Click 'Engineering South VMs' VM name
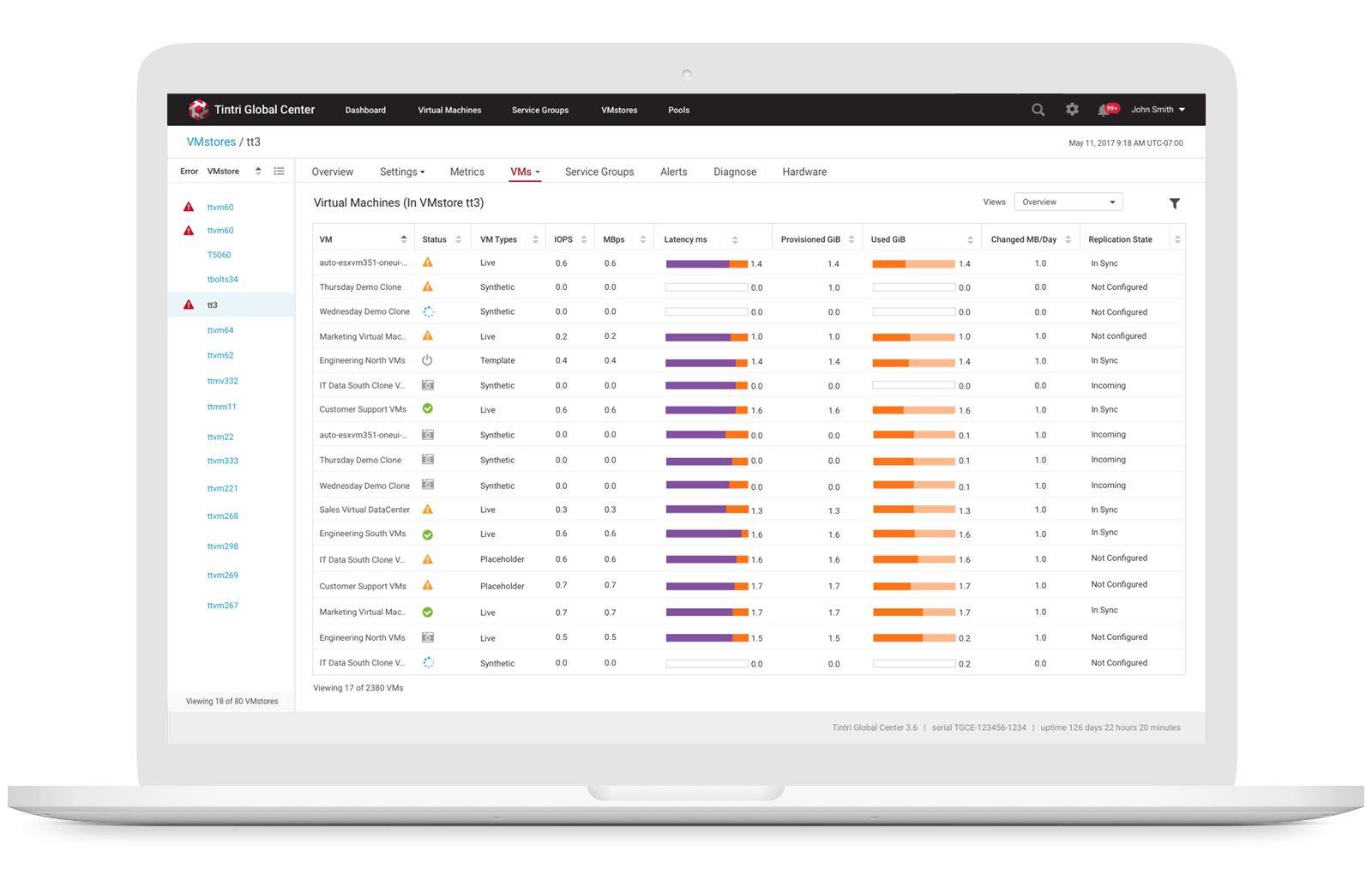 tap(363, 534)
